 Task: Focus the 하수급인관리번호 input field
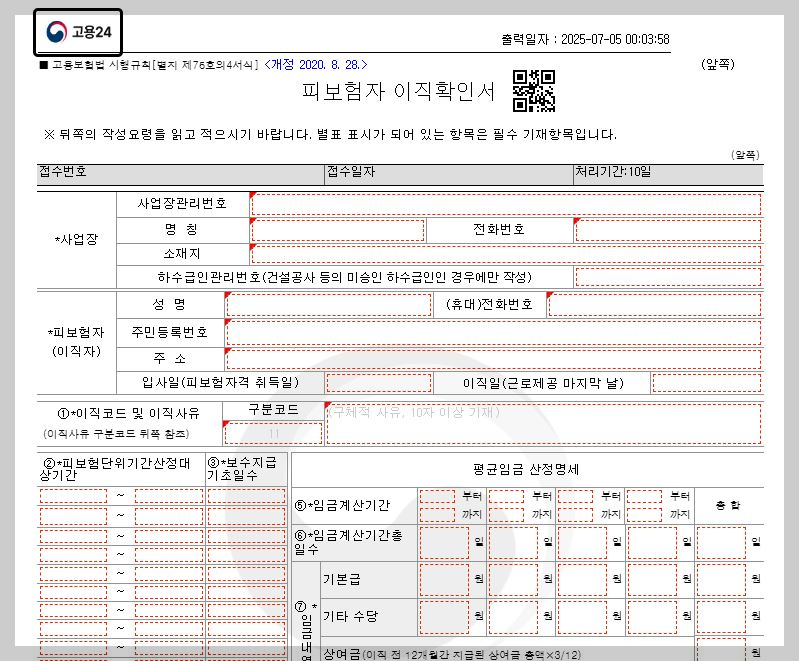coord(668,277)
